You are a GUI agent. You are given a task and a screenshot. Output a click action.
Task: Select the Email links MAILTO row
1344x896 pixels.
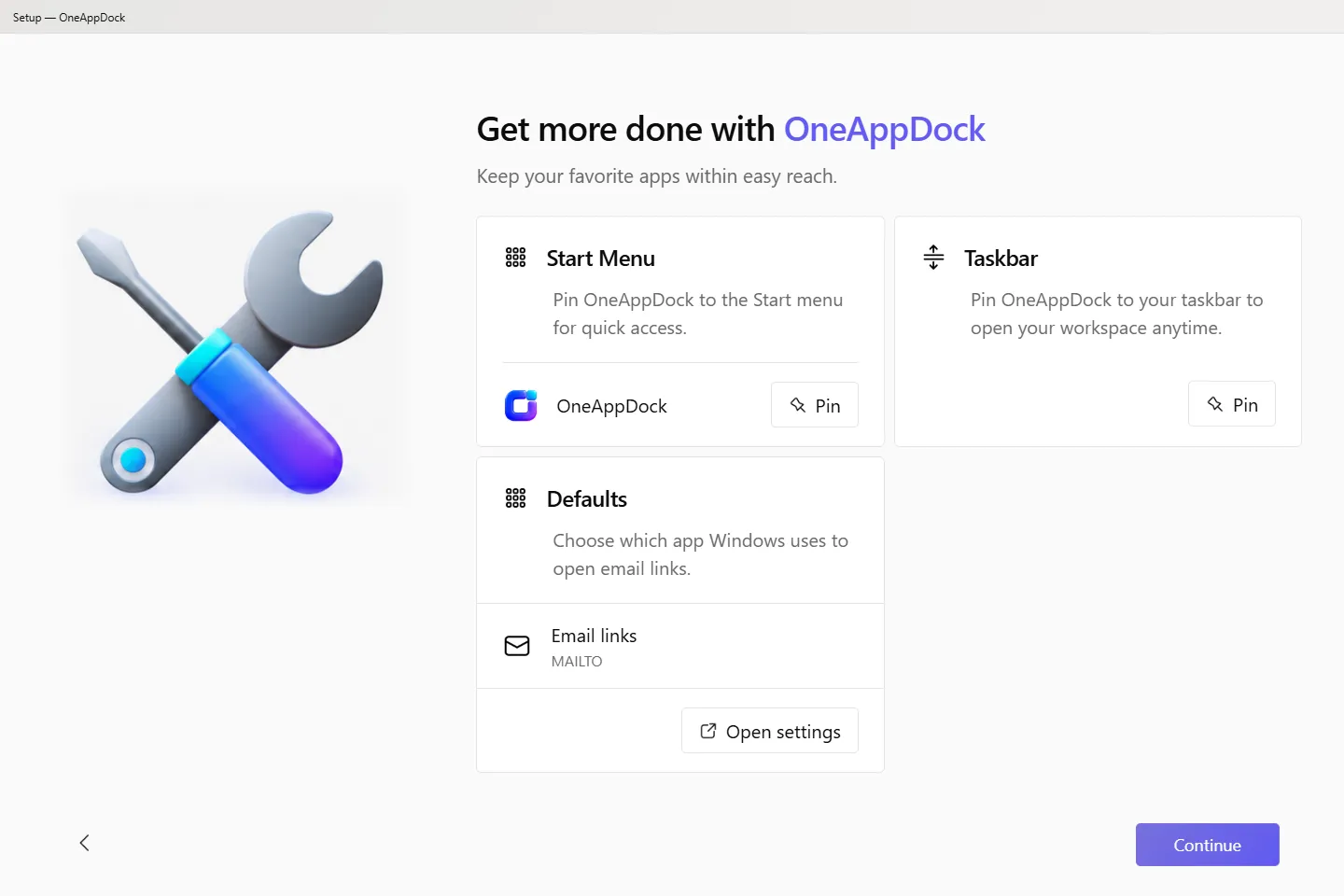coord(680,646)
